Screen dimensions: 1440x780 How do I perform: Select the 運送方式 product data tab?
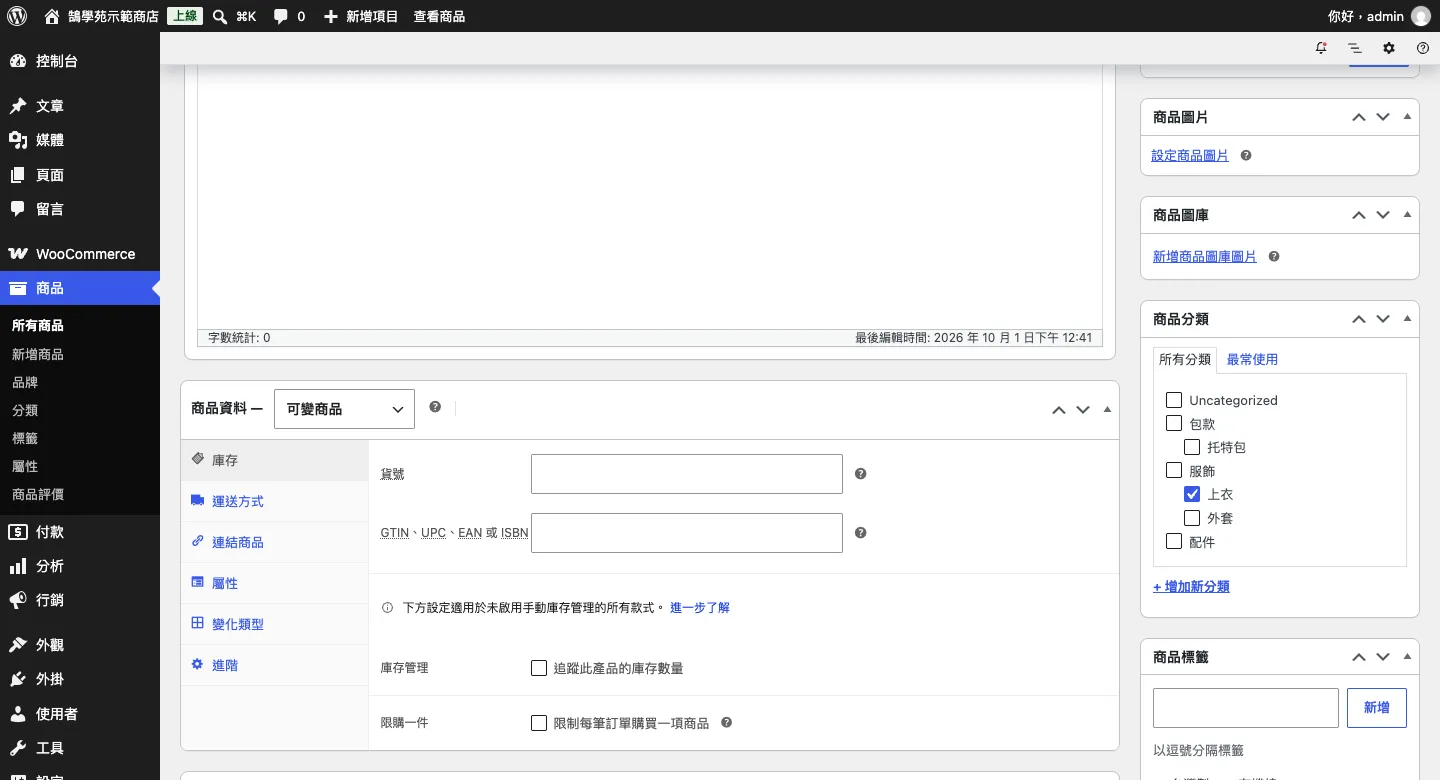pos(275,502)
